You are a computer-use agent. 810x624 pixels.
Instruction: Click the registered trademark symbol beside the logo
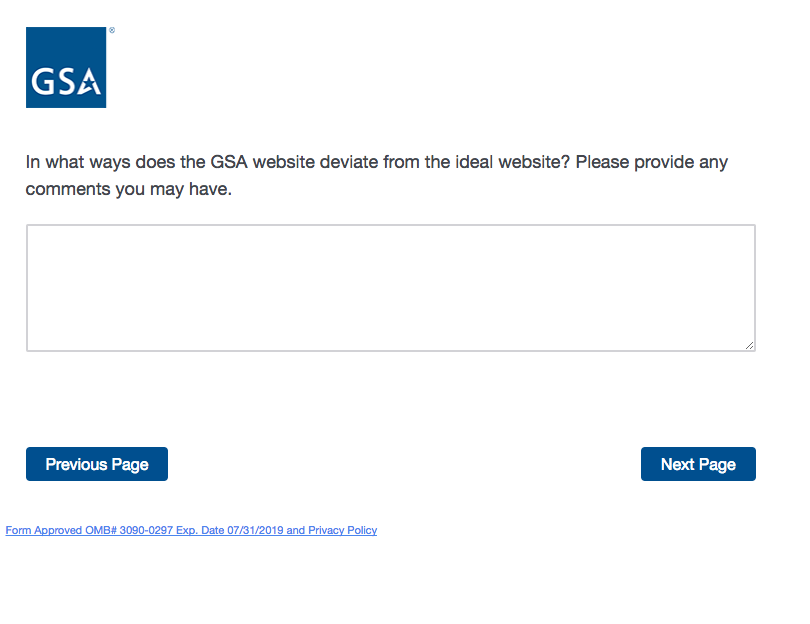coord(112,31)
